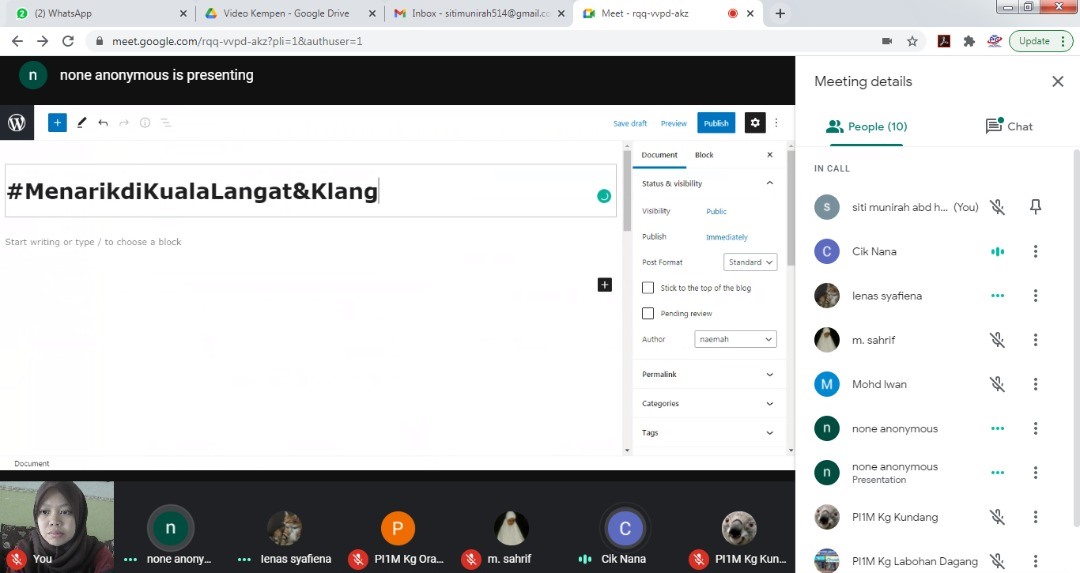Enable the Pending review checkbox
The image size is (1080, 573).
648,314
